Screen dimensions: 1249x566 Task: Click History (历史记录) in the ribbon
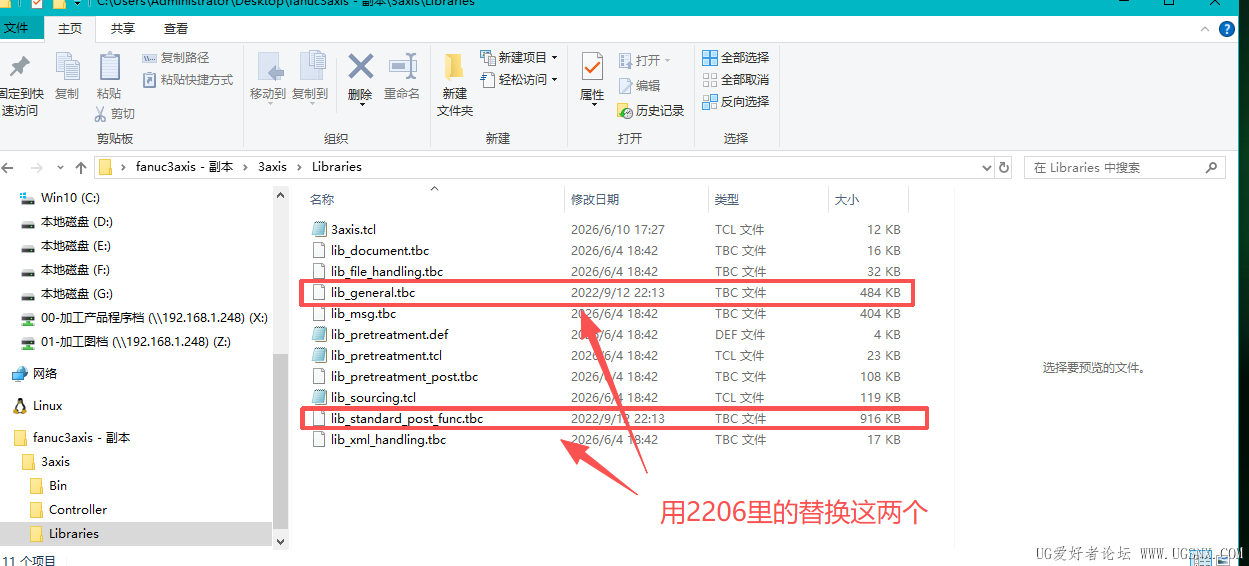coord(651,111)
